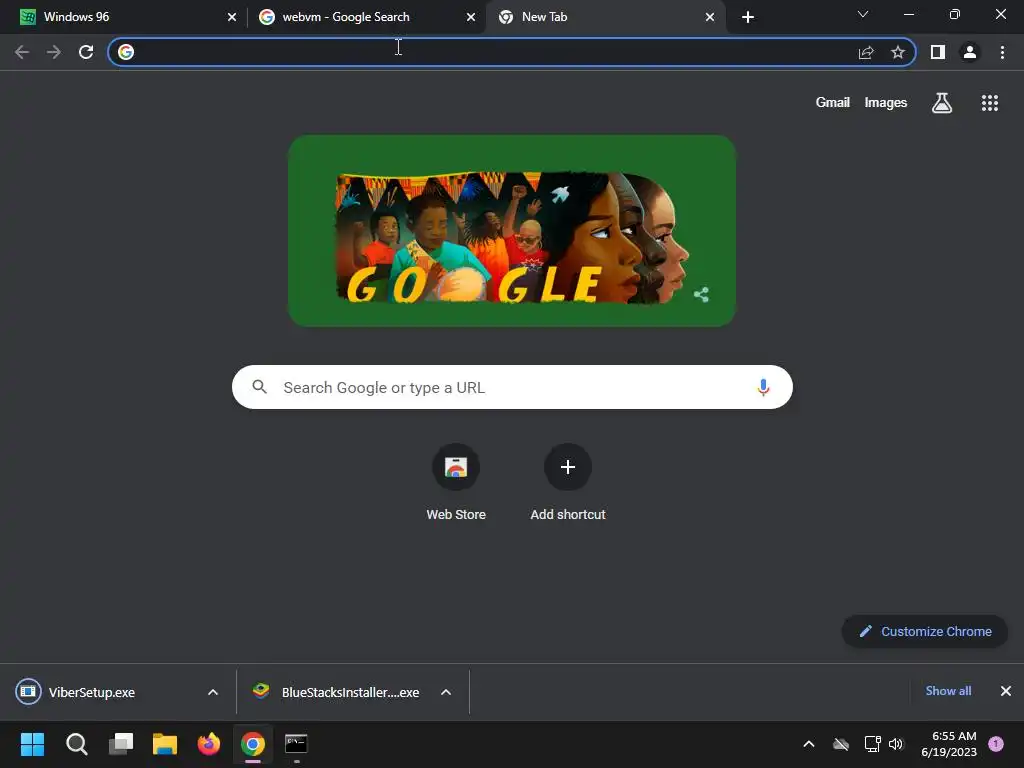Open the ViberSetup.exe download
The width and height of the screenshot is (1024, 768).
[91, 692]
